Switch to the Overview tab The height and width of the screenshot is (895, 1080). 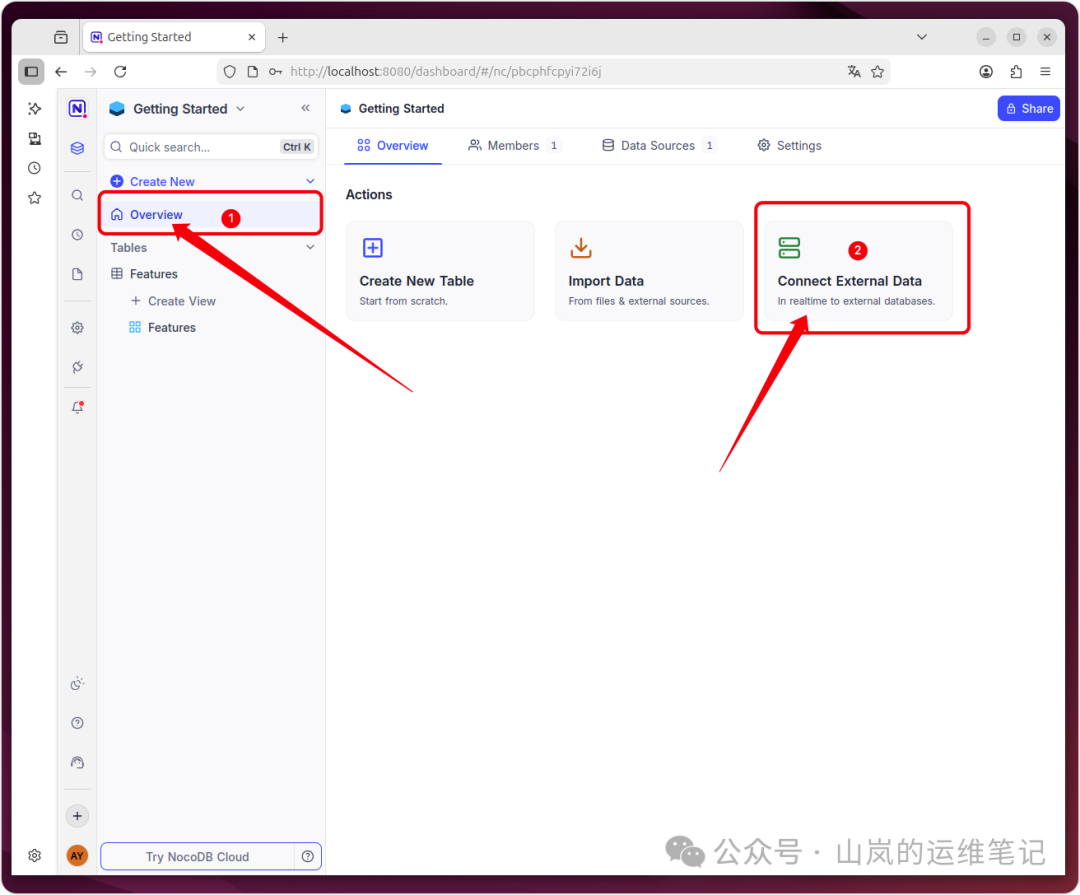tap(393, 145)
